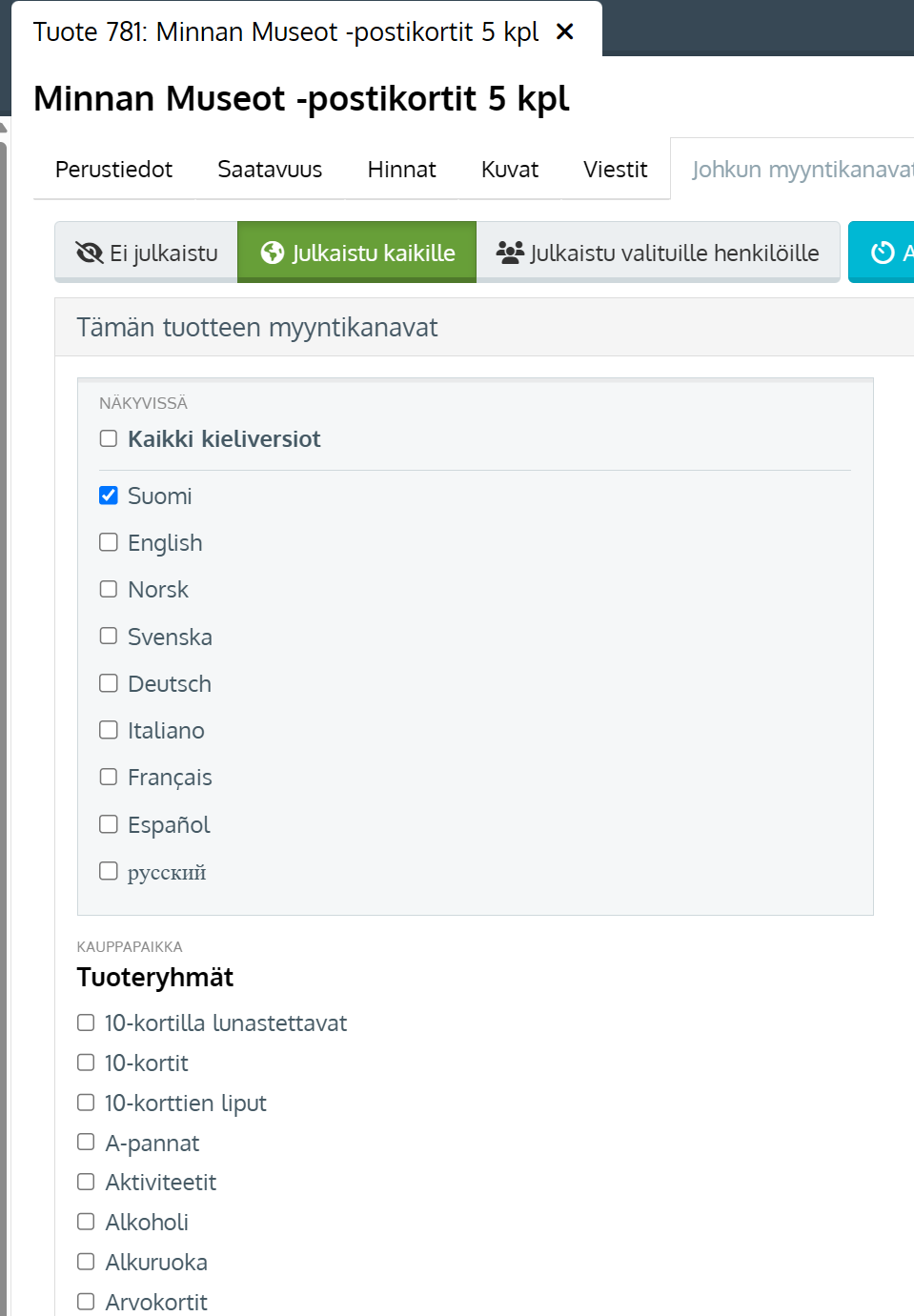Tick the русский language checkbox

109,871
